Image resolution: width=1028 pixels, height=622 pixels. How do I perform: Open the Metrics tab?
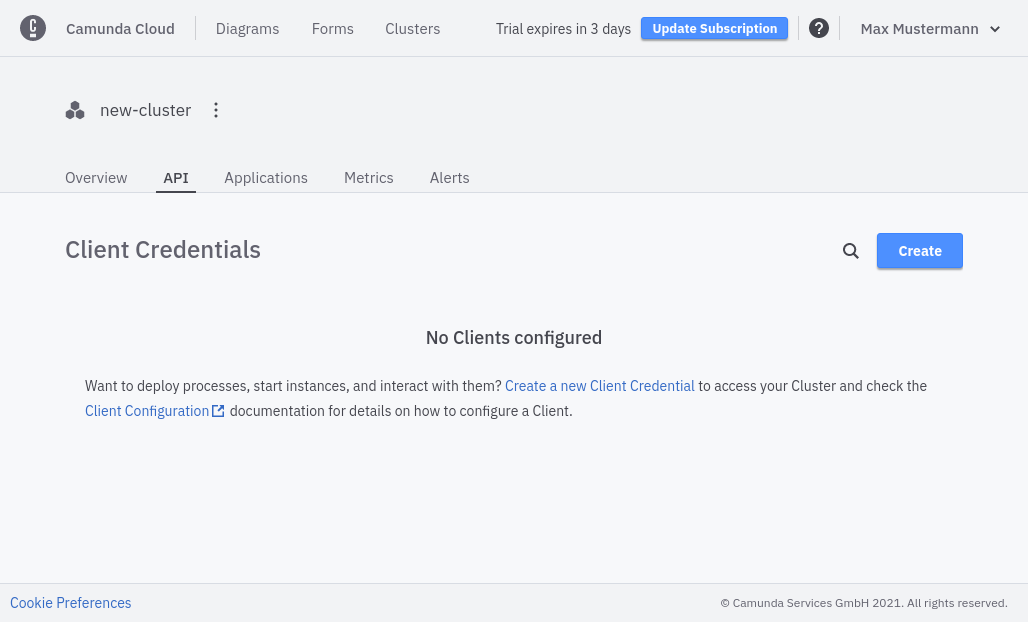coord(369,178)
